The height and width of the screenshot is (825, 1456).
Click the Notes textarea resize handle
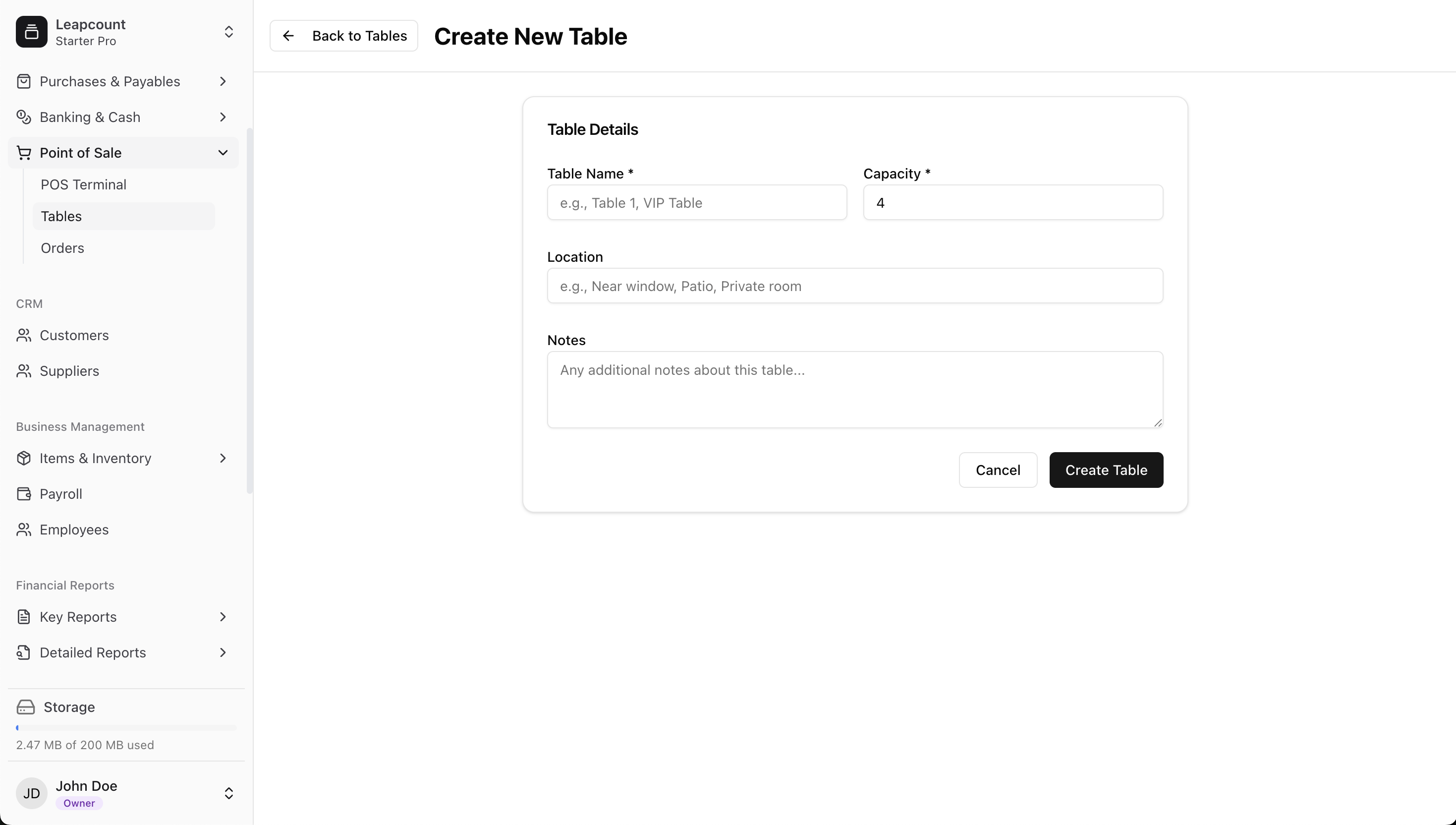[x=1158, y=423]
